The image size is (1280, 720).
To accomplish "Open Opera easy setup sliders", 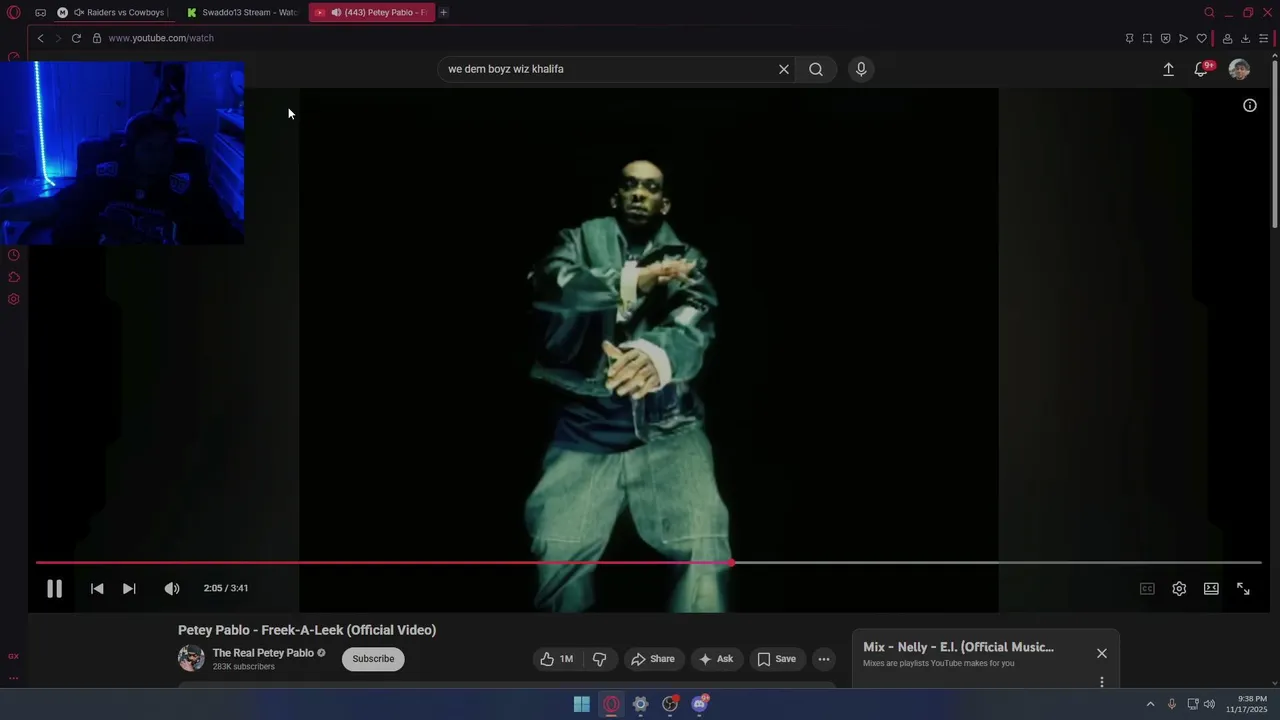I will [1263, 38].
